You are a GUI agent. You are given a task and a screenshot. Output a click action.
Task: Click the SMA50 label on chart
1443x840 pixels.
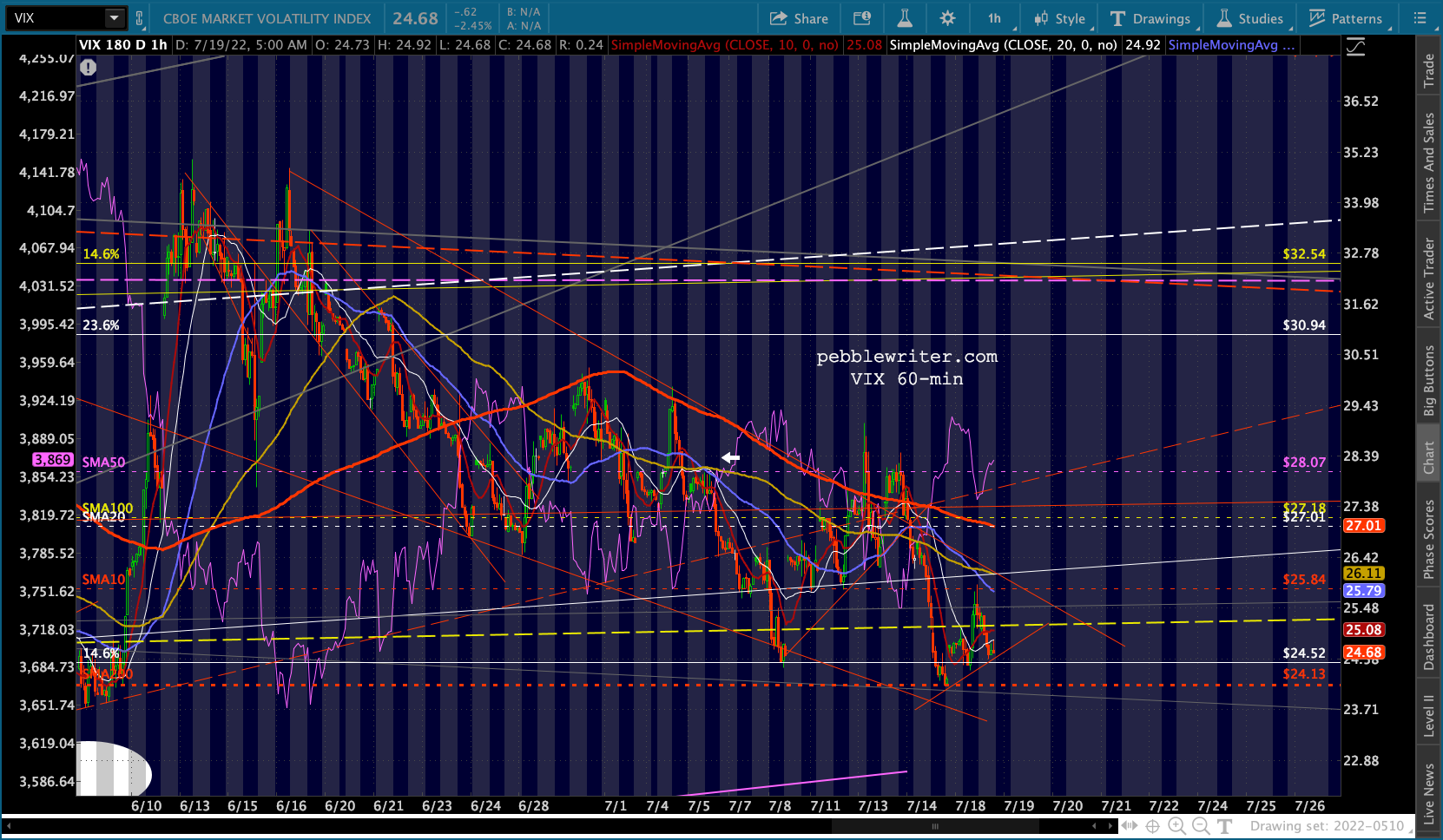pos(103,463)
